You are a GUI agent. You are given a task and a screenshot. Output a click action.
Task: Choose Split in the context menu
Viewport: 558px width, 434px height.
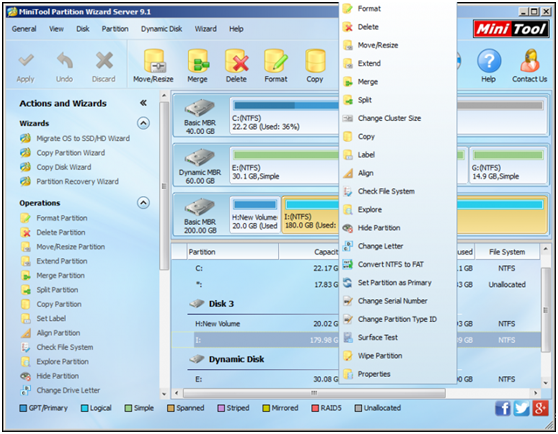[398, 100]
